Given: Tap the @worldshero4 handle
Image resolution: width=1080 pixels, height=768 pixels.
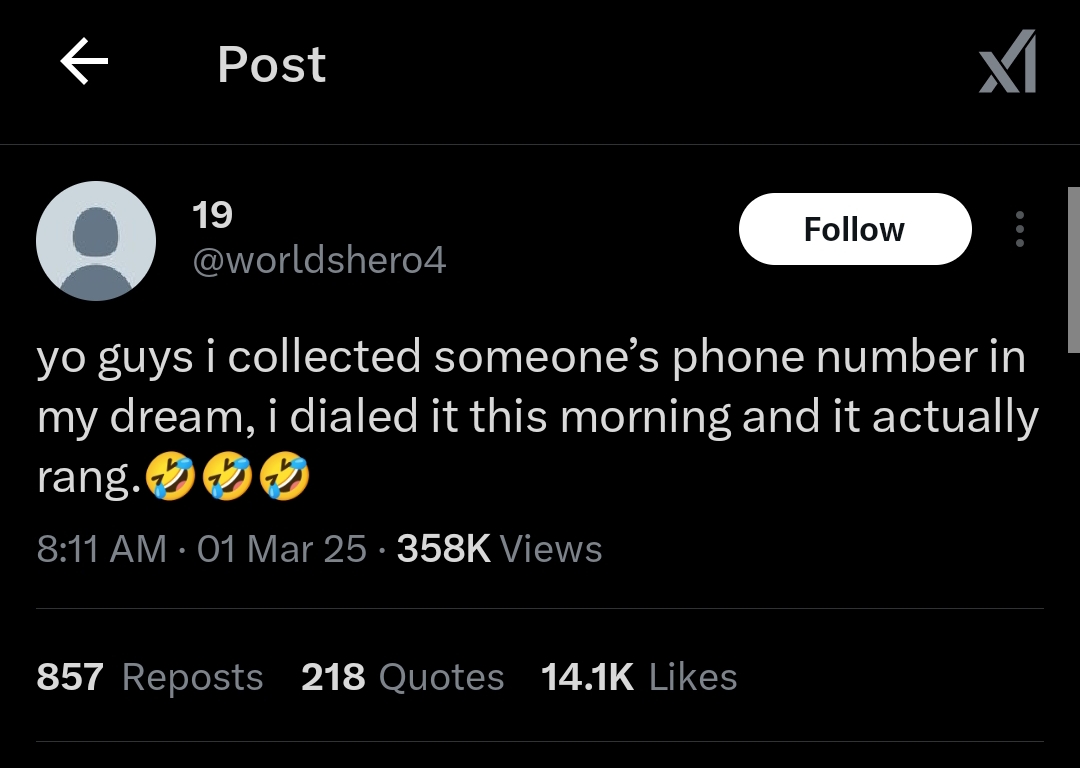Looking at the screenshot, I should [318, 261].
